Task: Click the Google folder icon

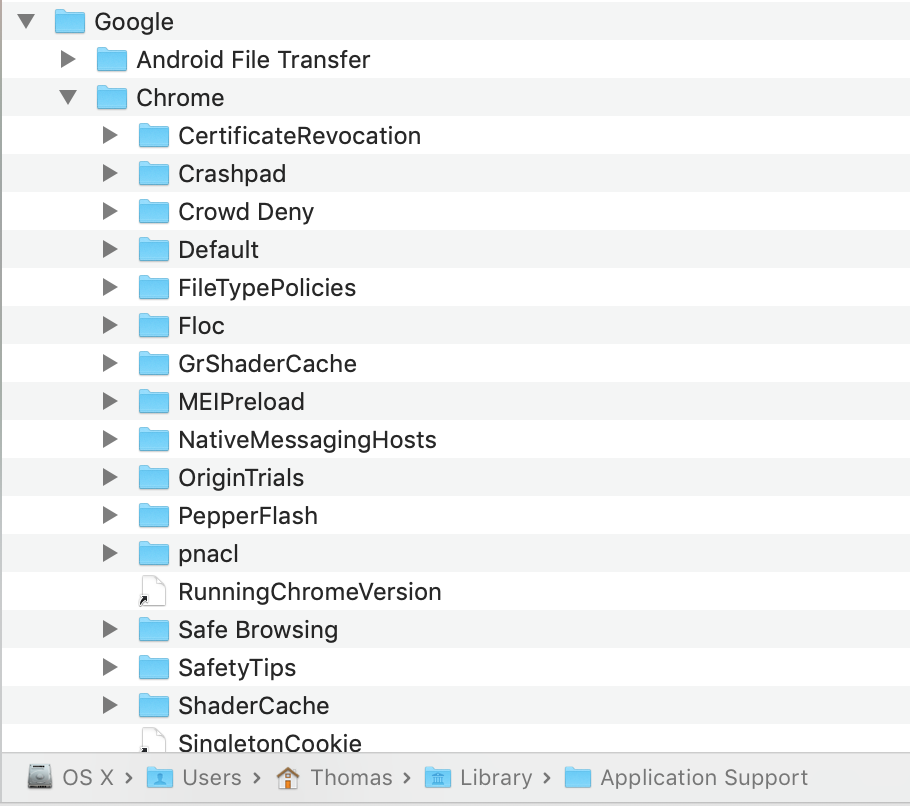Action: click(x=70, y=21)
